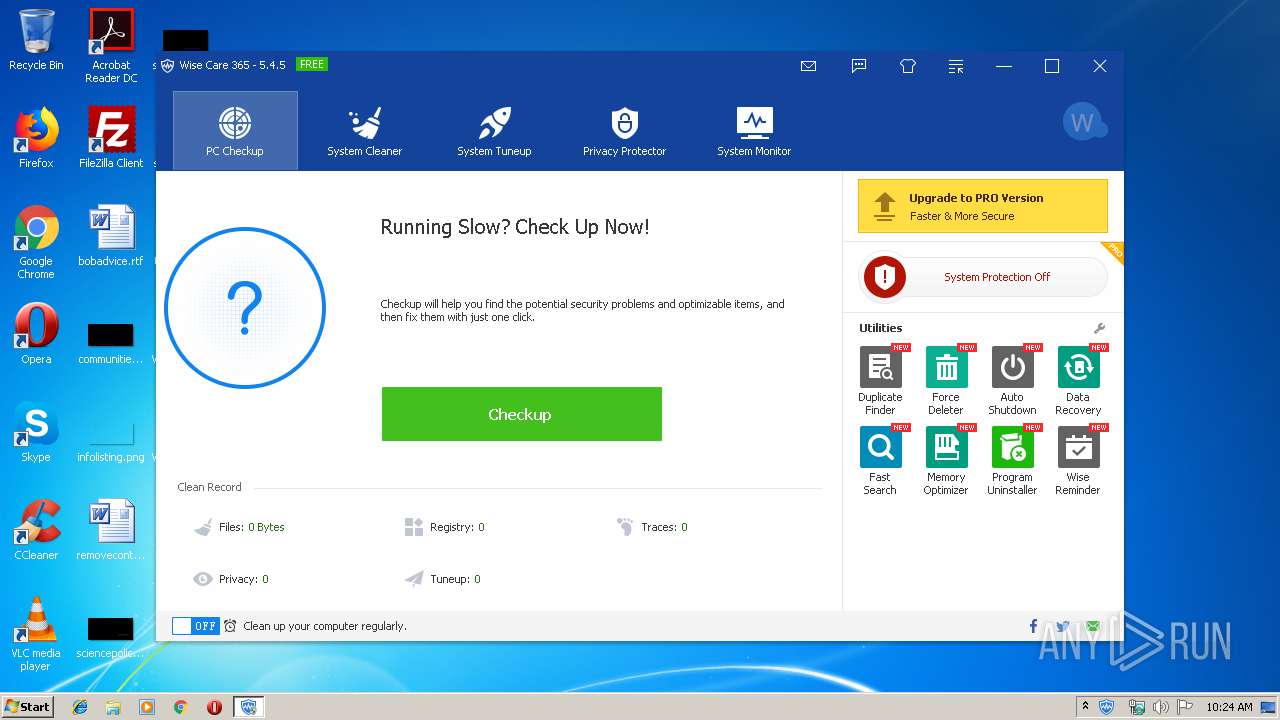Open Internet Explorer from taskbar
This screenshot has width=1280, height=720.
click(x=80, y=707)
